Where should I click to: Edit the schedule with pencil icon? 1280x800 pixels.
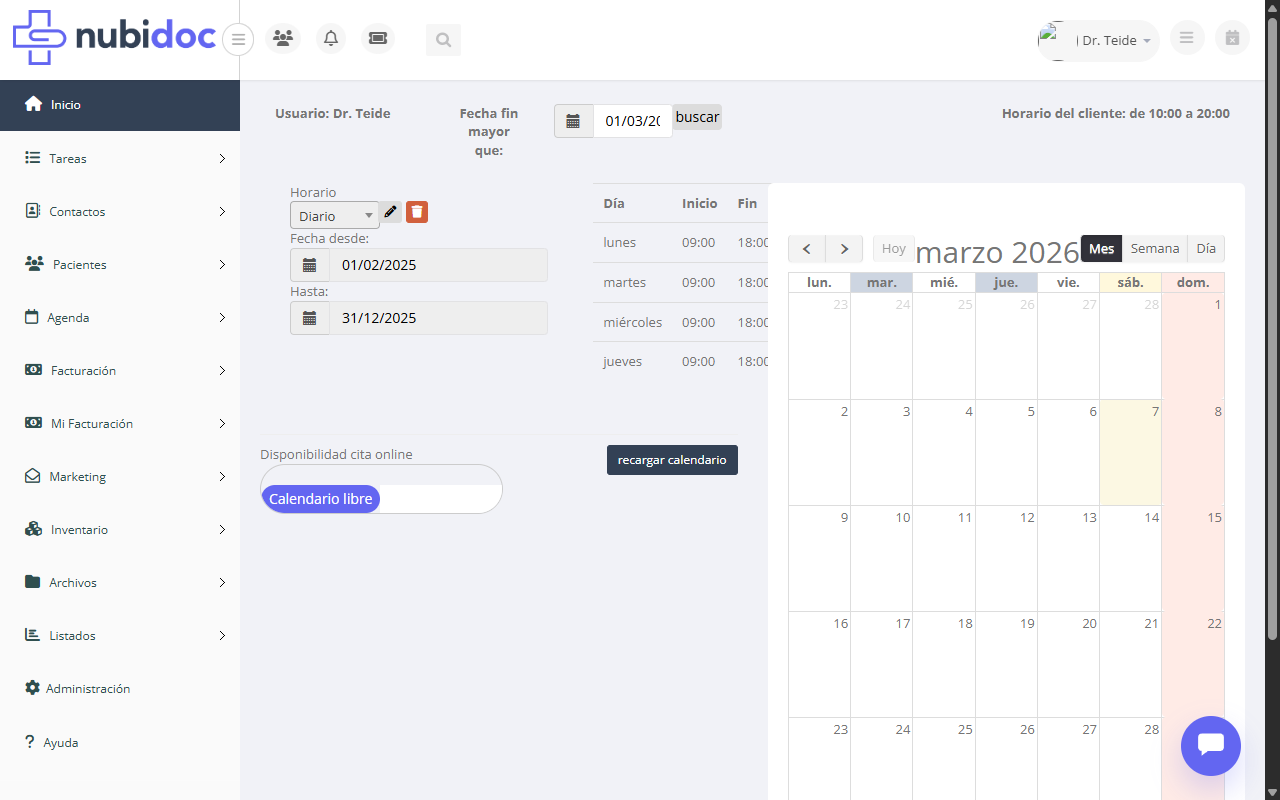(391, 212)
